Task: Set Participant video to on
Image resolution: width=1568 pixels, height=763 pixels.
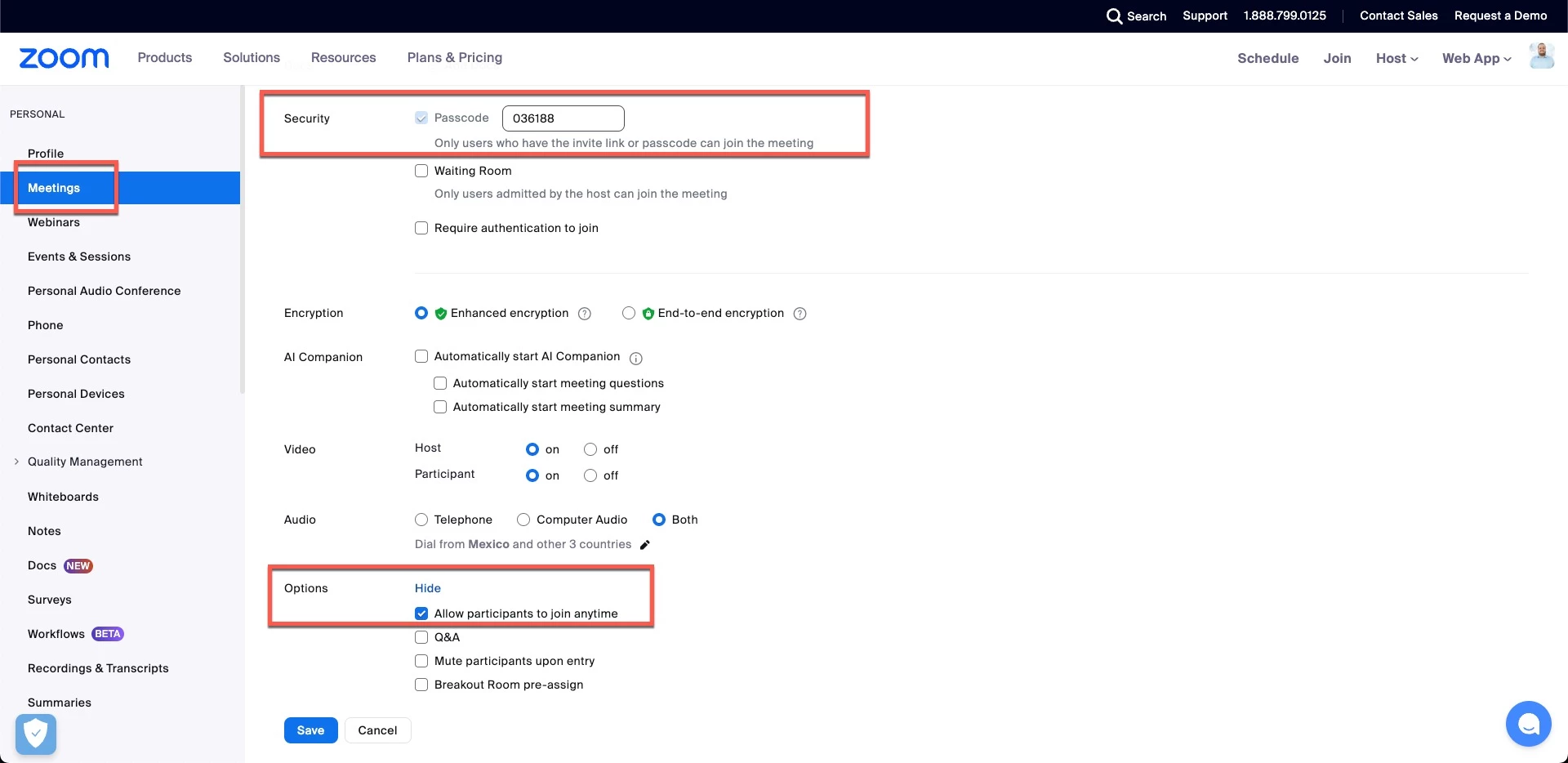Action: pyautogui.click(x=532, y=475)
